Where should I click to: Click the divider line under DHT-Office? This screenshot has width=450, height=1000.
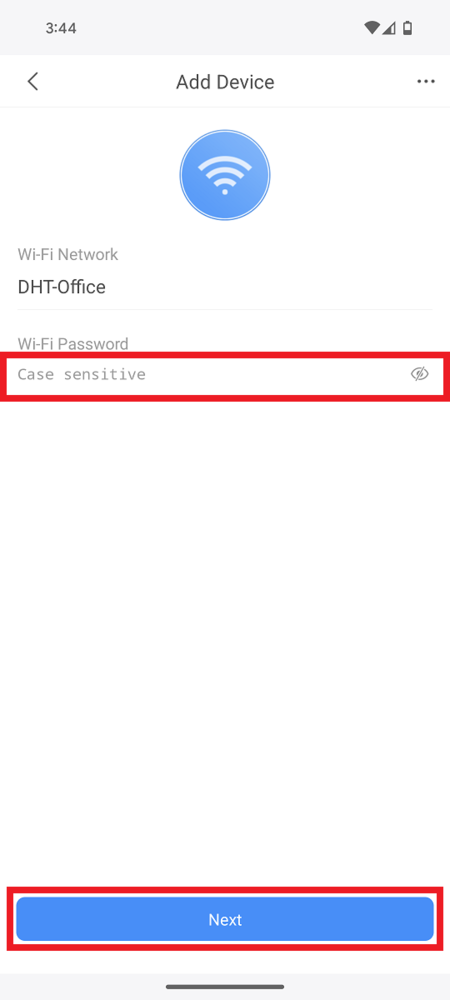[x=225, y=309]
